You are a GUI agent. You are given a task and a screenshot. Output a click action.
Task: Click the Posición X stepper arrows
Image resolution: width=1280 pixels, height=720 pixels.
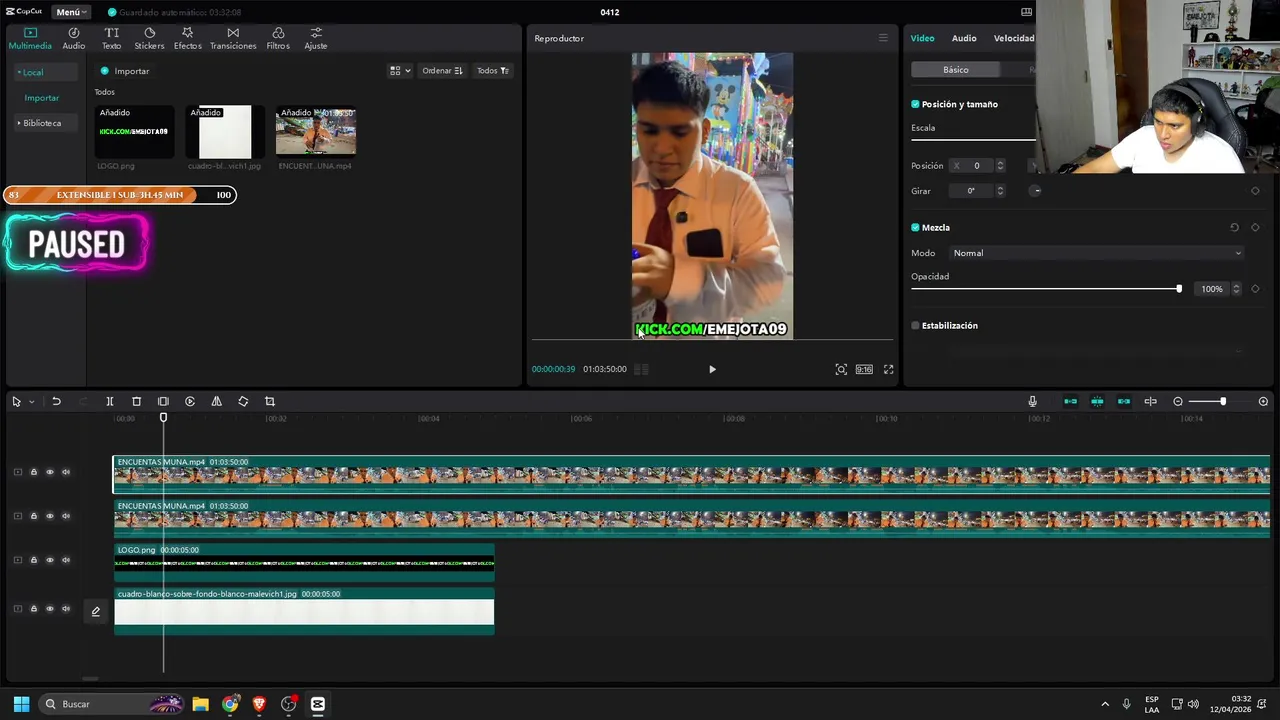click(x=1000, y=166)
